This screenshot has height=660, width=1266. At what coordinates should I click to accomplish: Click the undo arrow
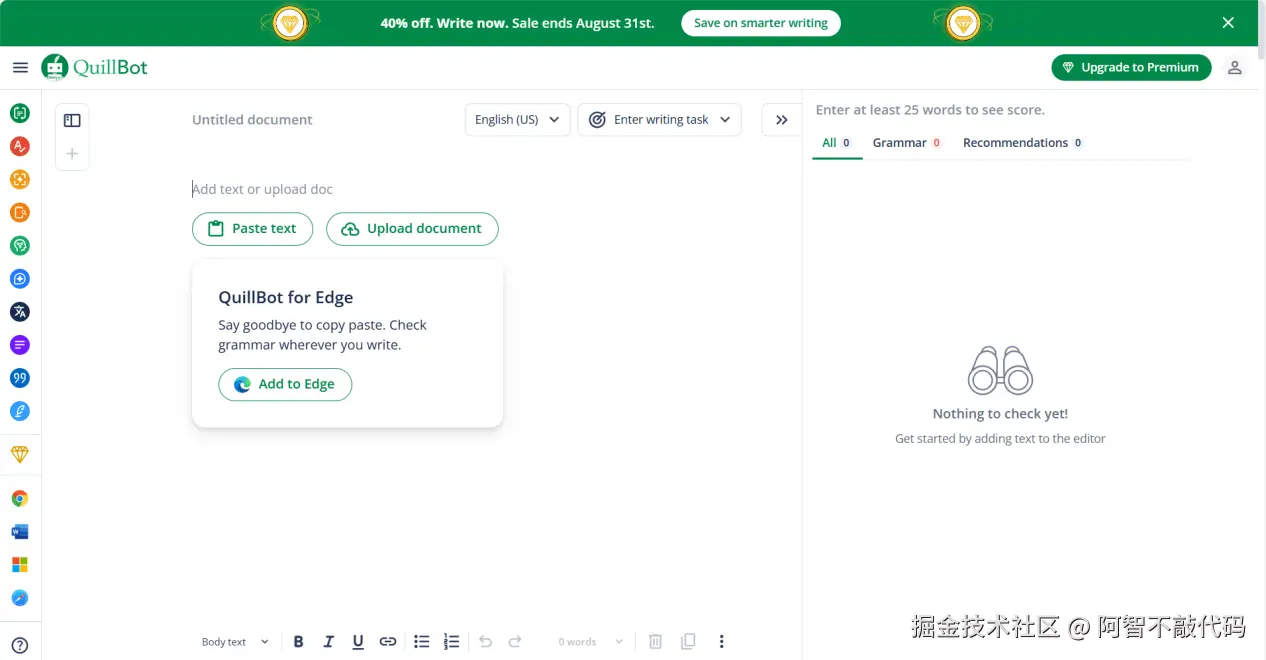(486, 642)
